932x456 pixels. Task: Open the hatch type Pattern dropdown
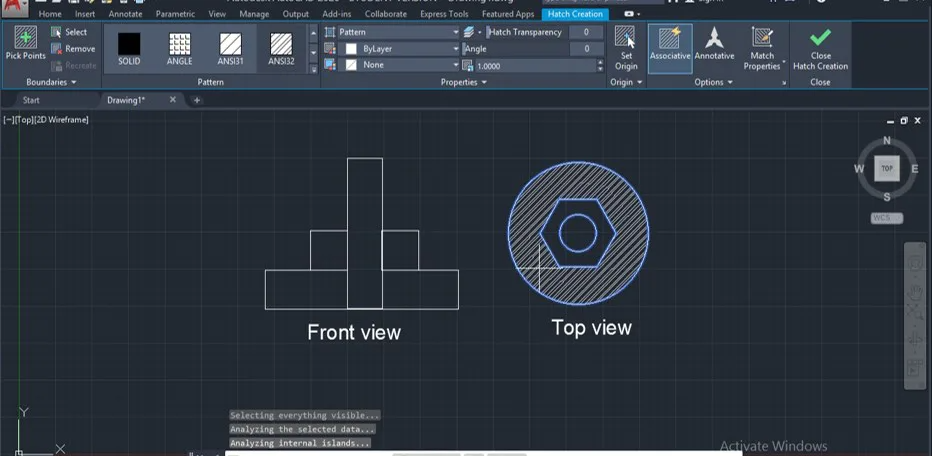pyautogui.click(x=456, y=32)
